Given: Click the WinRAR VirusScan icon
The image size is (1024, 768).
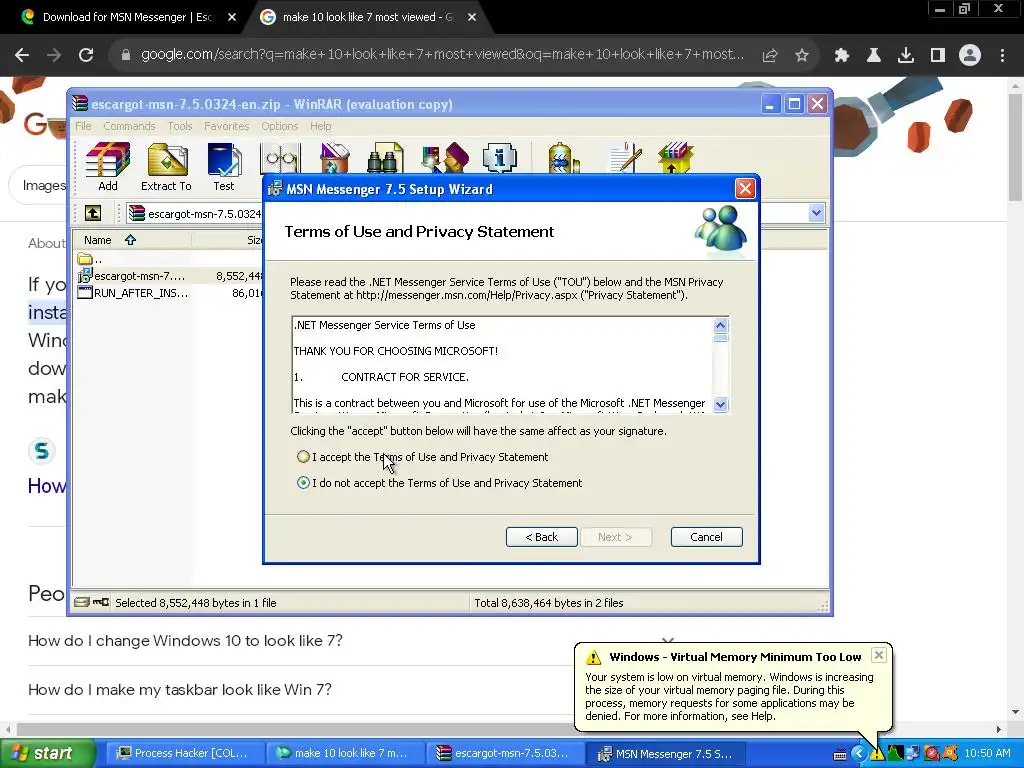Looking at the screenshot, I should pos(563,159).
